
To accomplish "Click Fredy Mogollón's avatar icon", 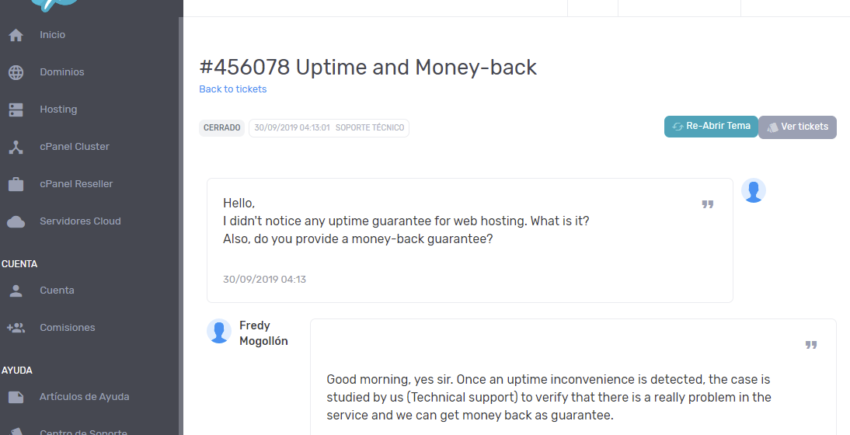I will 219,331.
